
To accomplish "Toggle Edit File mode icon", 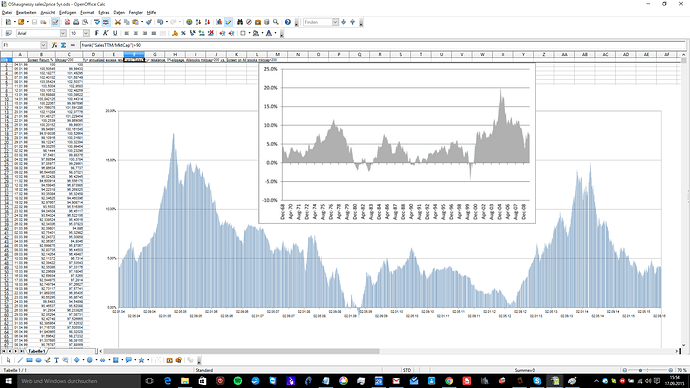I will (55, 22).
